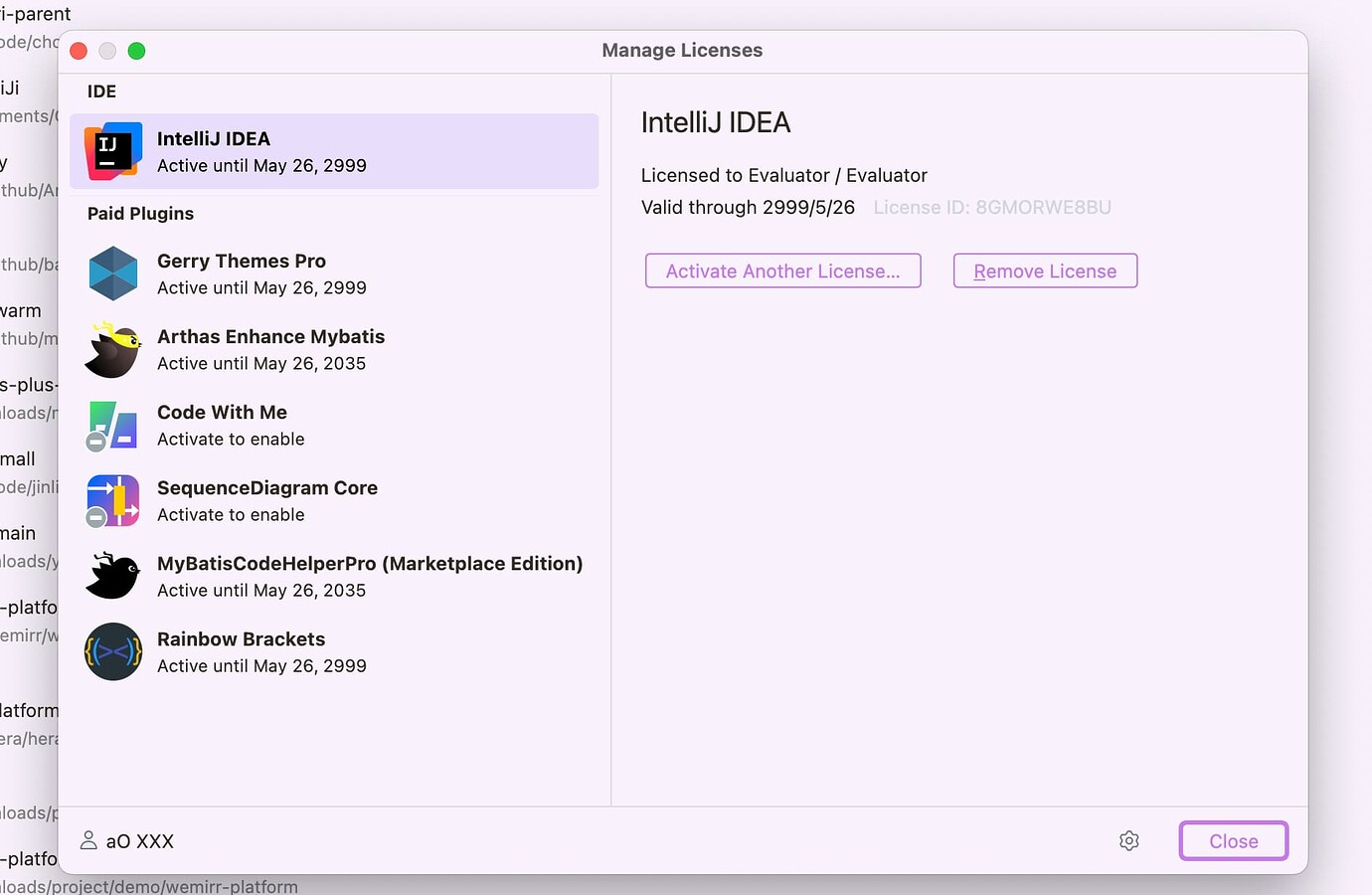Click Active until May 26, 2035 under Arthas
Image resolution: width=1372 pixels, height=895 pixels.
pyautogui.click(x=261, y=363)
